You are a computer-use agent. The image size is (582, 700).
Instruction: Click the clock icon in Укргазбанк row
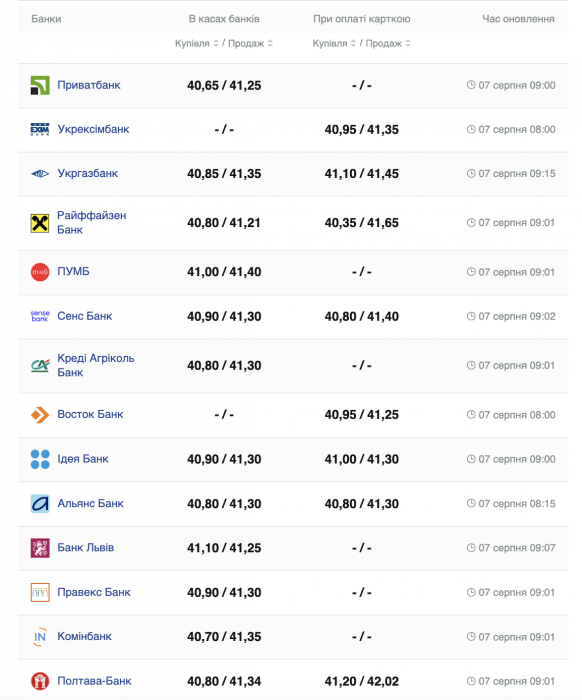(471, 174)
